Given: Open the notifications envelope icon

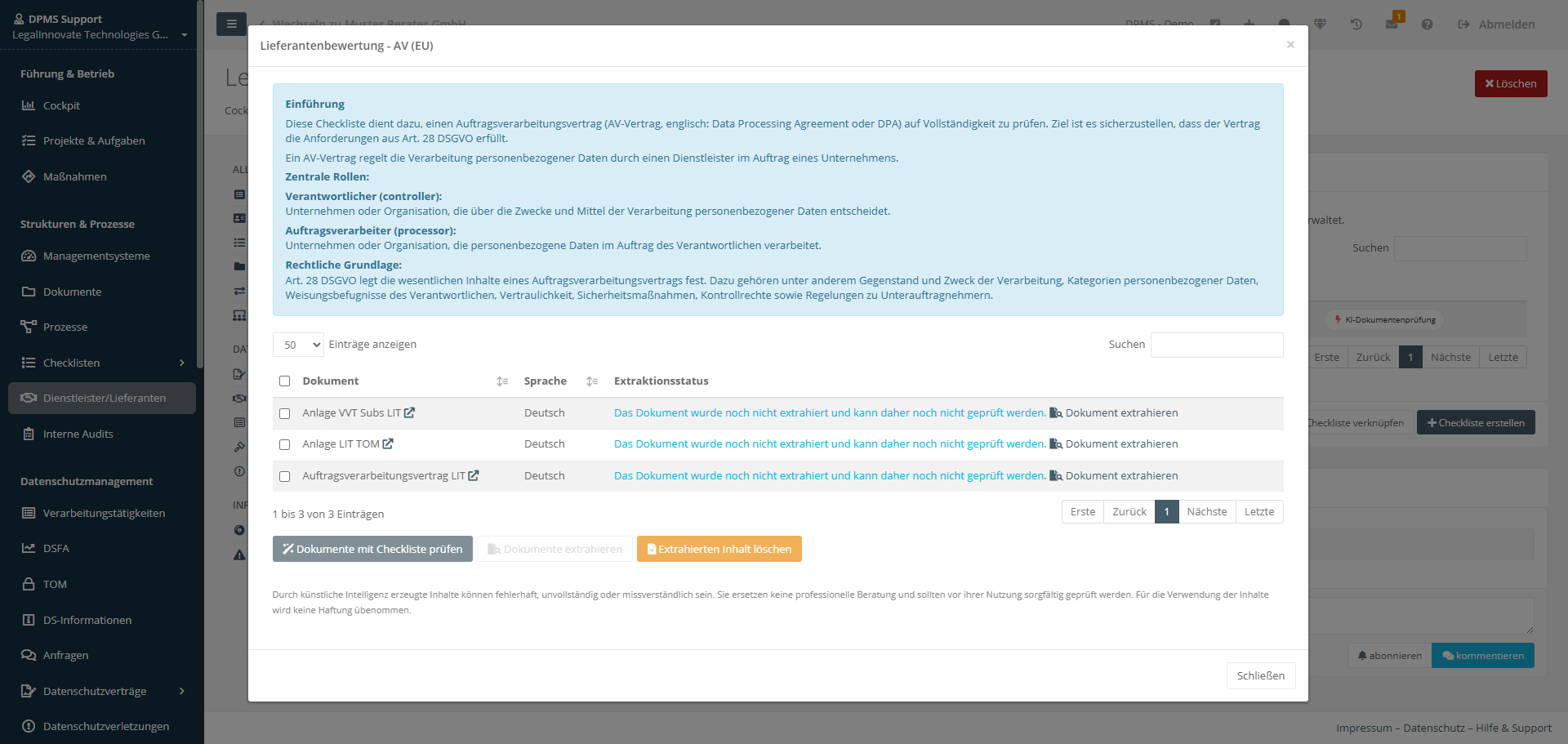Looking at the screenshot, I should coord(1392,25).
